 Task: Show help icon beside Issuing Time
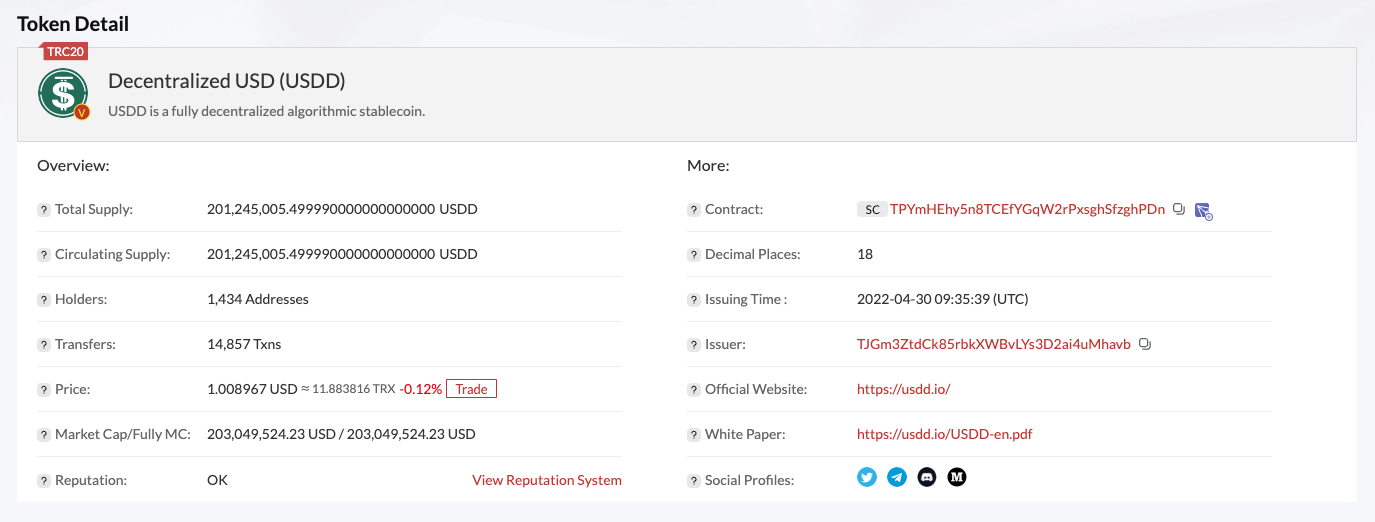pos(694,300)
